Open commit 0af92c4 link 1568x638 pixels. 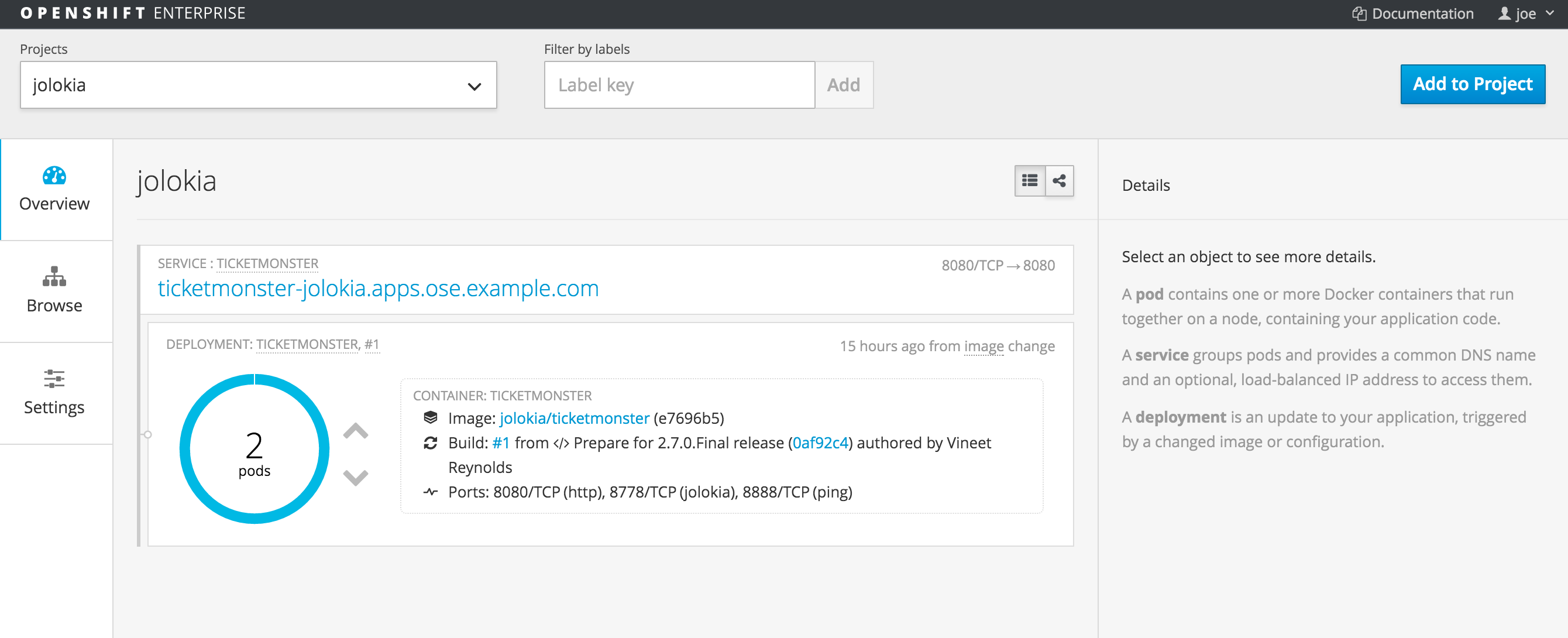[820, 443]
